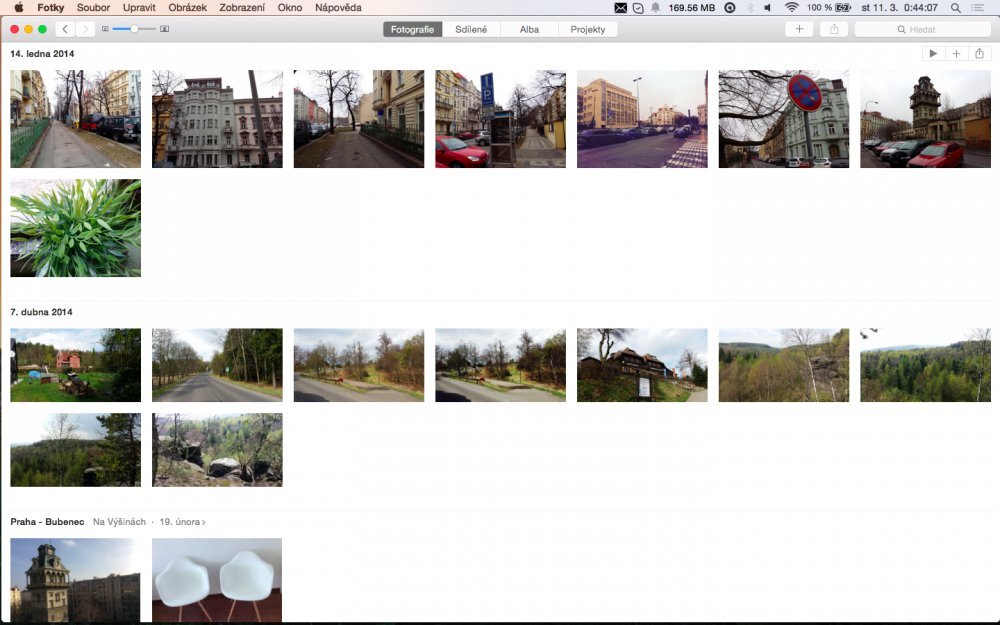The height and width of the screenshot is (625, 1000).
Task: Switch to the Alba tab
Action: click(529, 29)
